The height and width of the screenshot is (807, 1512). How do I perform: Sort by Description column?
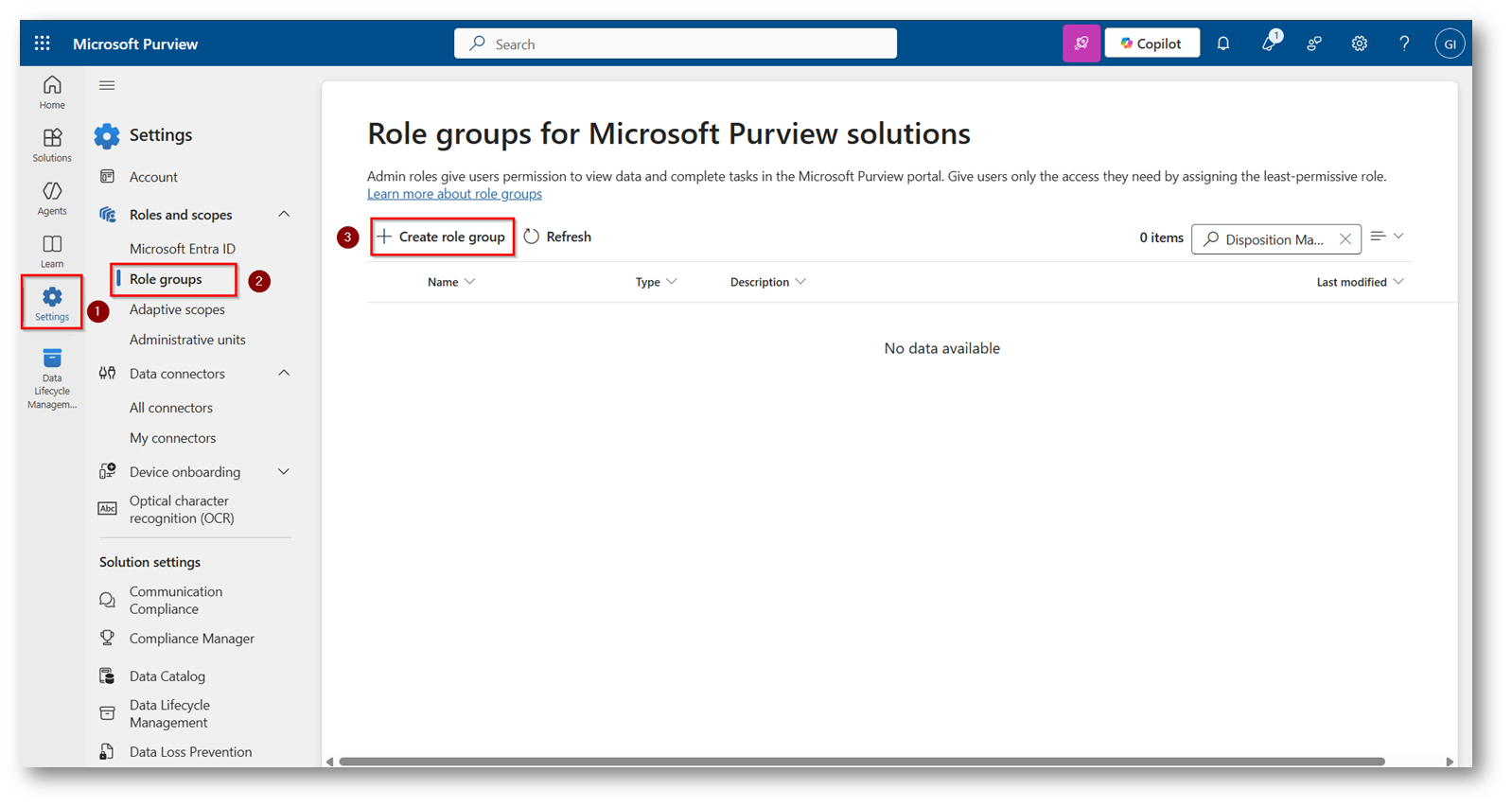tap(767, 282)
